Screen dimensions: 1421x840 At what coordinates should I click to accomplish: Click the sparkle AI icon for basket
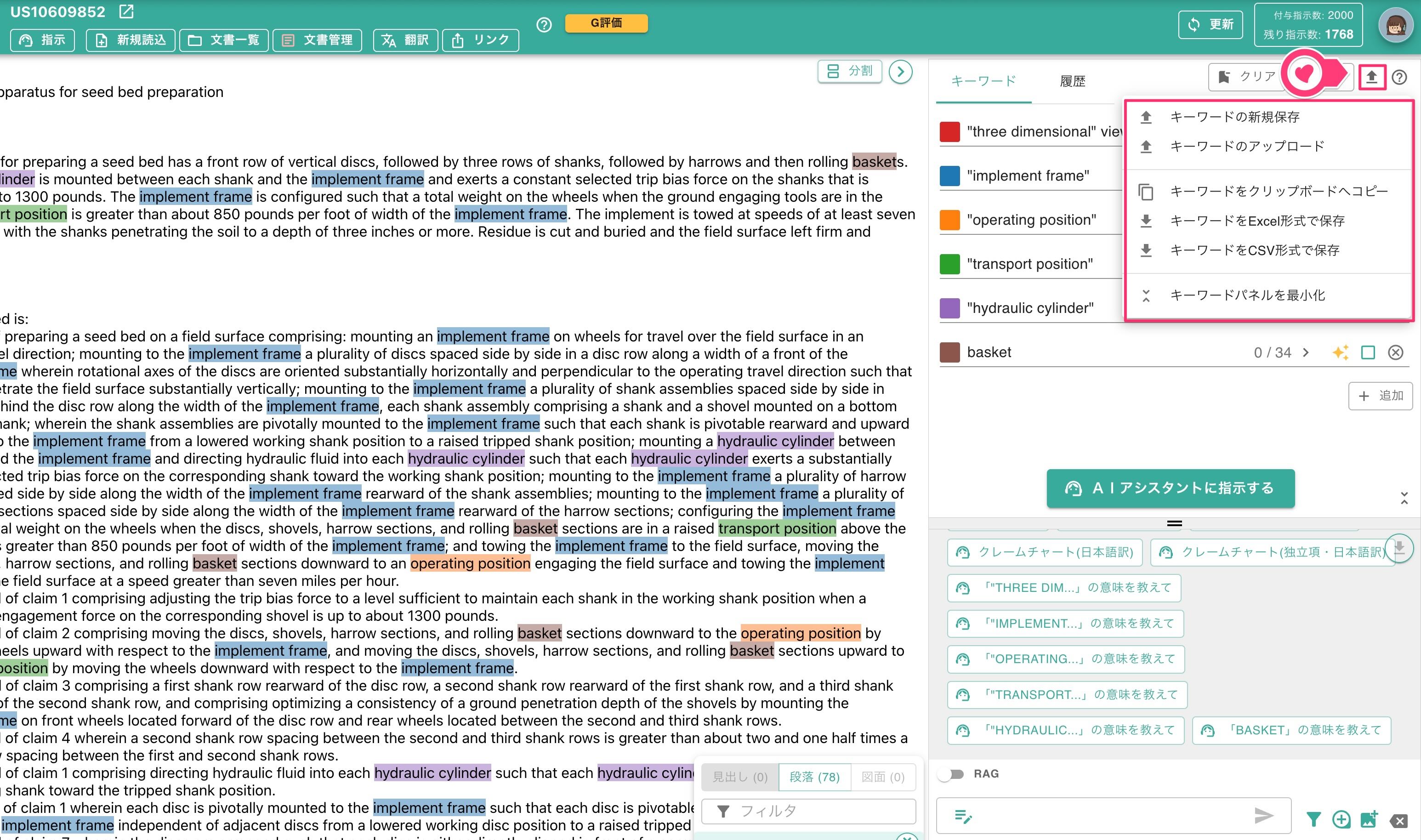[1340, 352]
